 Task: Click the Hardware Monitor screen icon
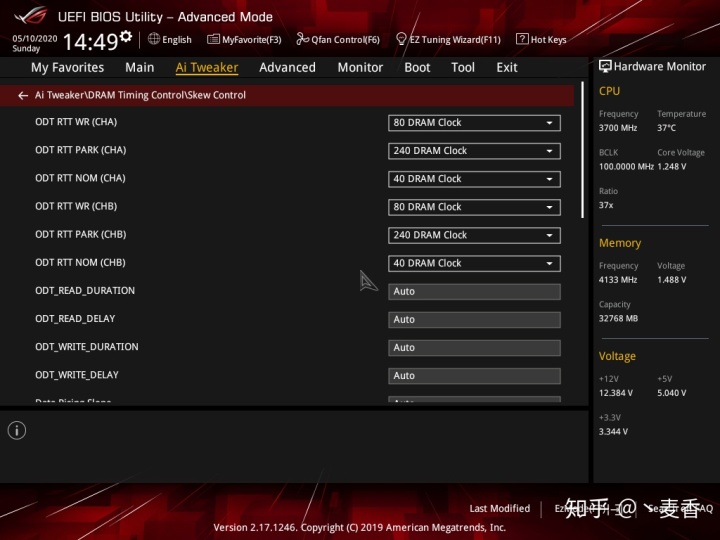[x=605, y=67]
